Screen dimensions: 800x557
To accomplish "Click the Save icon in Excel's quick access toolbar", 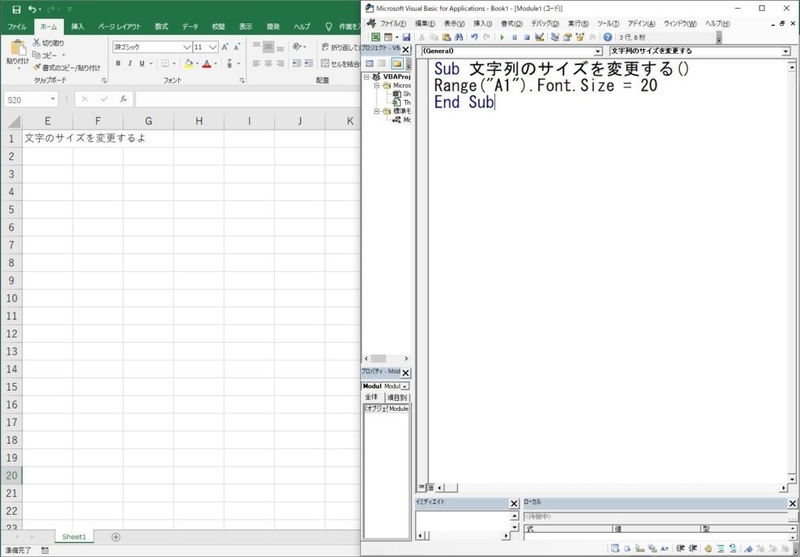I will tap(16, 9).
